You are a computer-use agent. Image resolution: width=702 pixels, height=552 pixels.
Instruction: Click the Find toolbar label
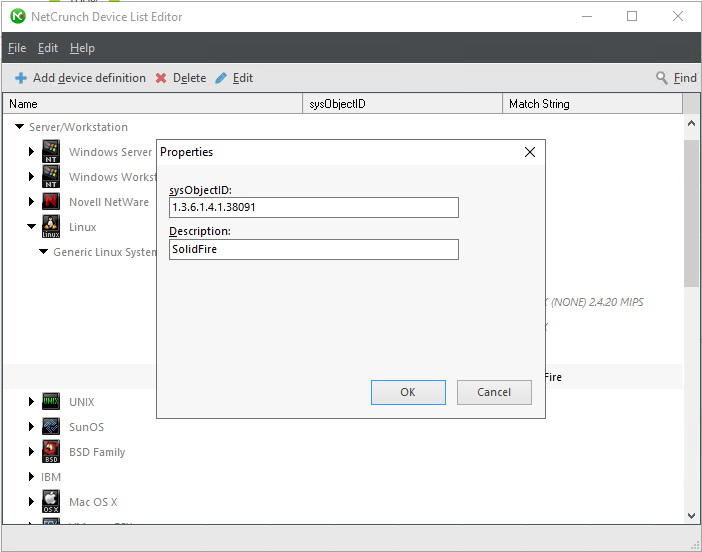tap(685, 78)
